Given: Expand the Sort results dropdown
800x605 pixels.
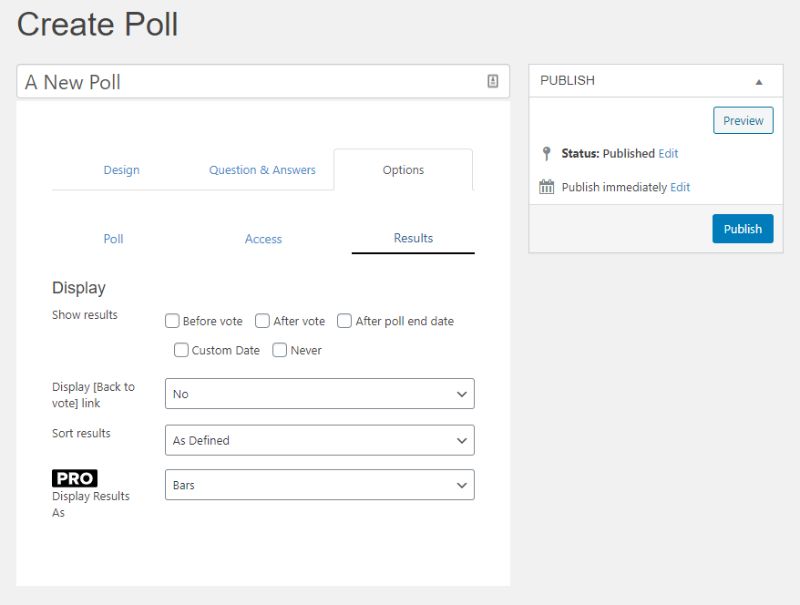Looking at the screenshot, I should 320,440.
